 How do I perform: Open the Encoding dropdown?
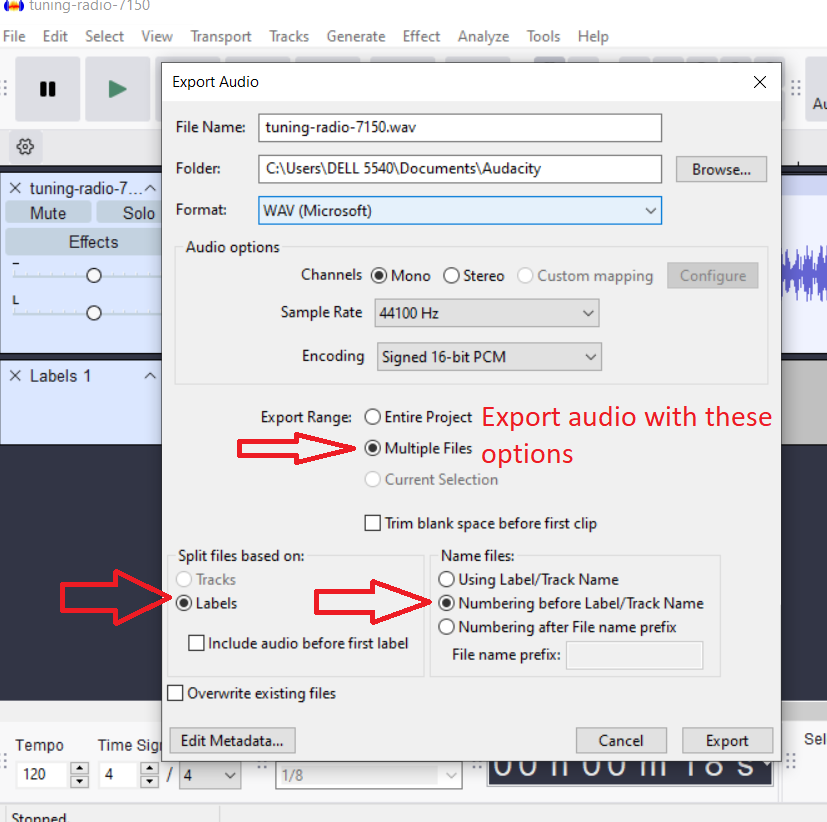489,357
